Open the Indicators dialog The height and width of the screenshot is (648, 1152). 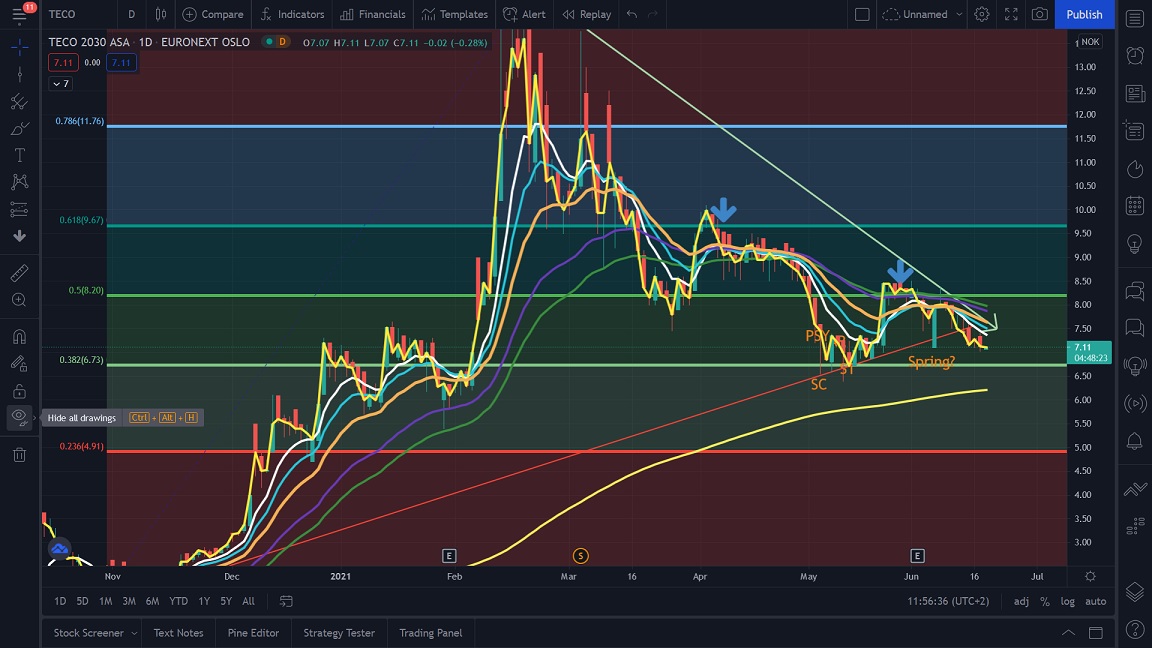[x=292, y=14]
